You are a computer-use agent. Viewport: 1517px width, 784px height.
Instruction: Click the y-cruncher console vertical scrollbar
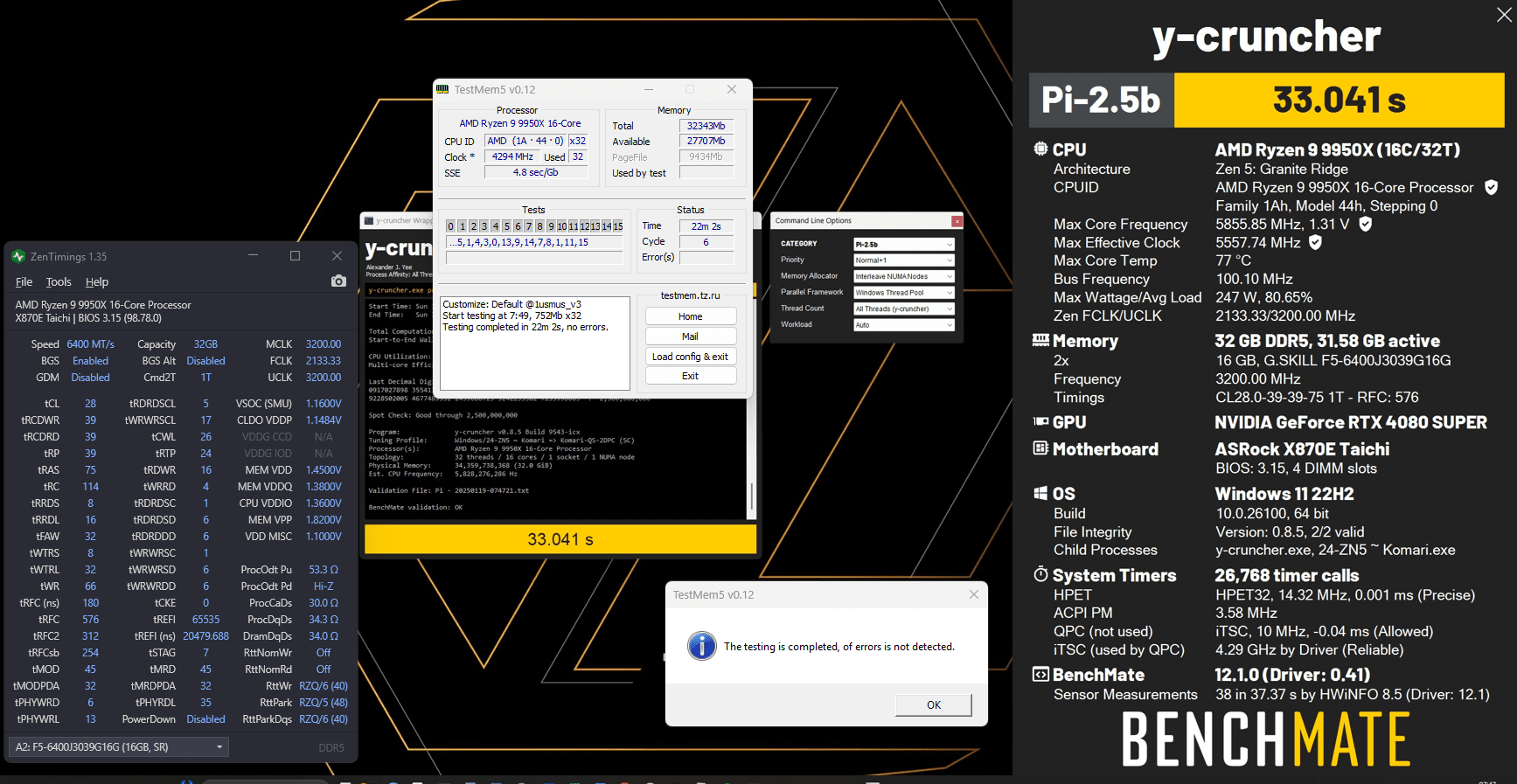(752, 496)
